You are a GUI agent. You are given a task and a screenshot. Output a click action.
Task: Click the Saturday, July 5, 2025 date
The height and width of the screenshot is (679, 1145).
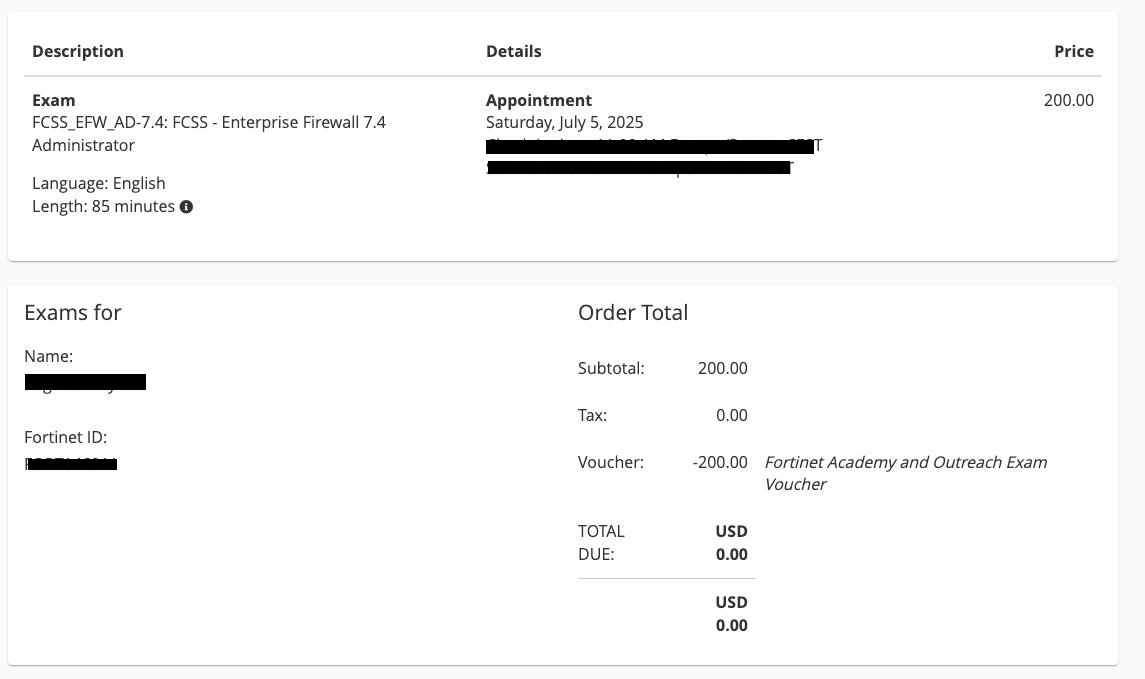coord(564,122)
